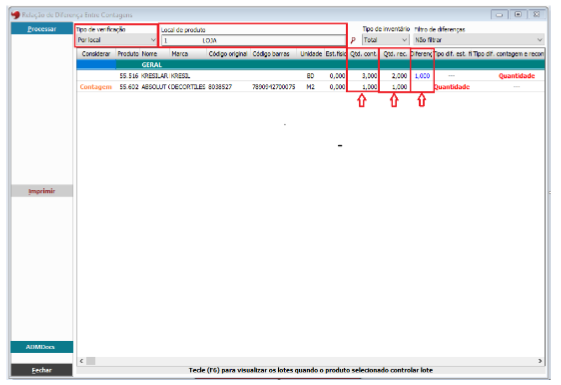The height and width of the screenshot is (385, 561).
Task: Click the Processar button
Action: coord(42,29)
